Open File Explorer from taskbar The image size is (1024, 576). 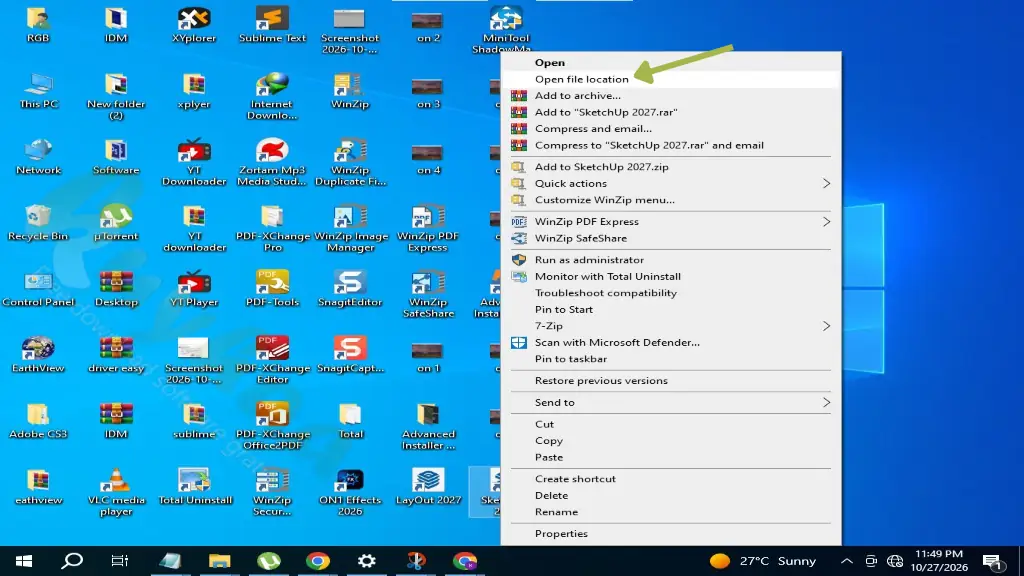(219, 561)
